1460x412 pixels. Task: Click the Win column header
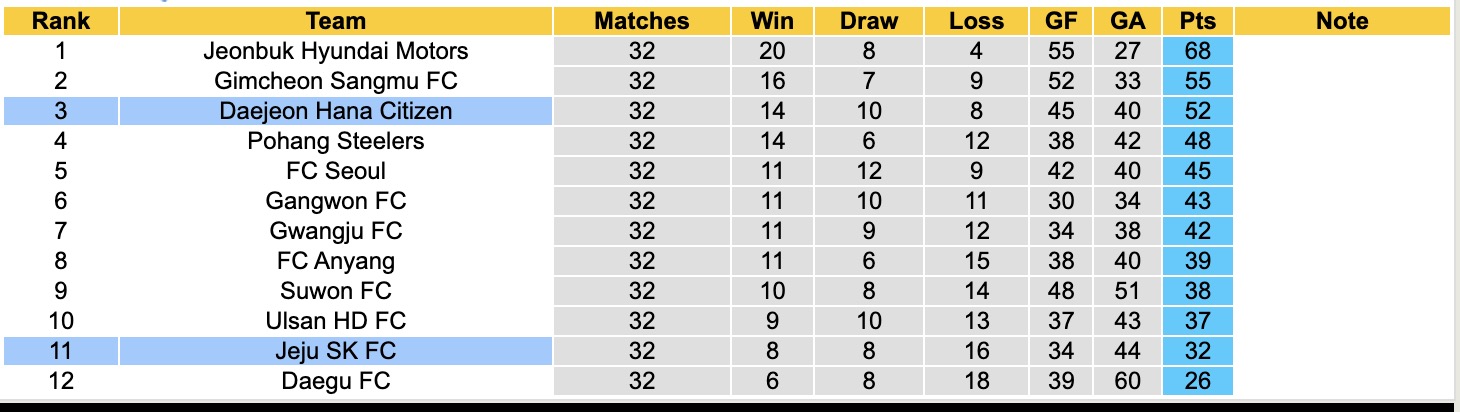point(771,21)
